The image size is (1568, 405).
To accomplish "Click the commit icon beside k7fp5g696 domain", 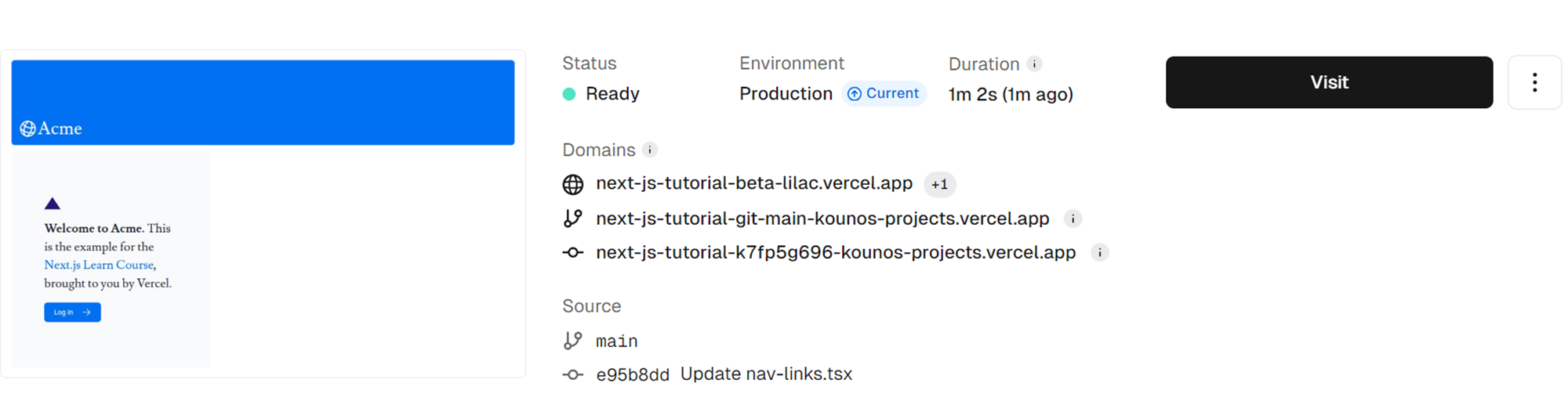I will coord(573,253).
